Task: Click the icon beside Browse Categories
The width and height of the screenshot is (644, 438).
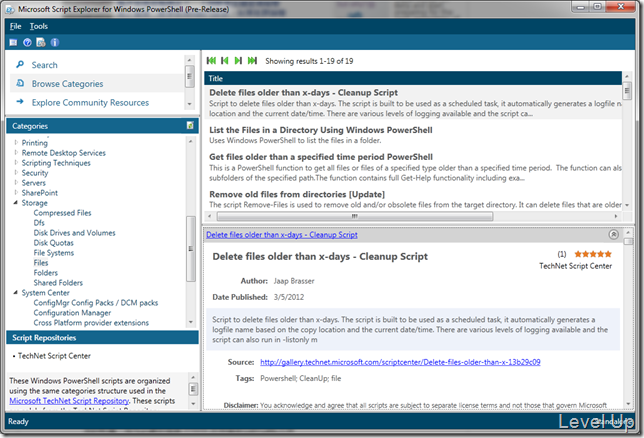Action: 20,83
